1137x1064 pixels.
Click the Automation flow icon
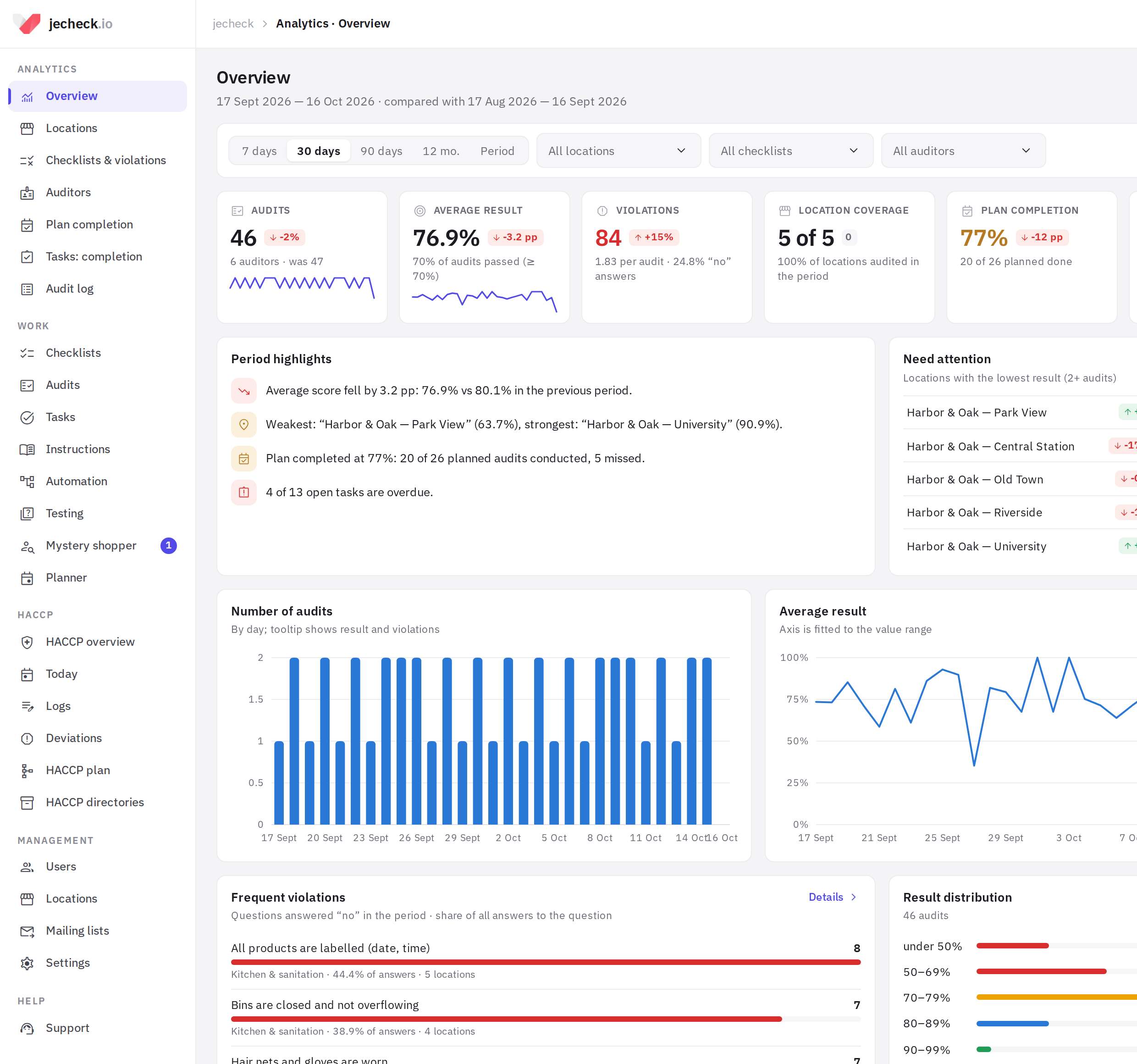coord(27,482)
